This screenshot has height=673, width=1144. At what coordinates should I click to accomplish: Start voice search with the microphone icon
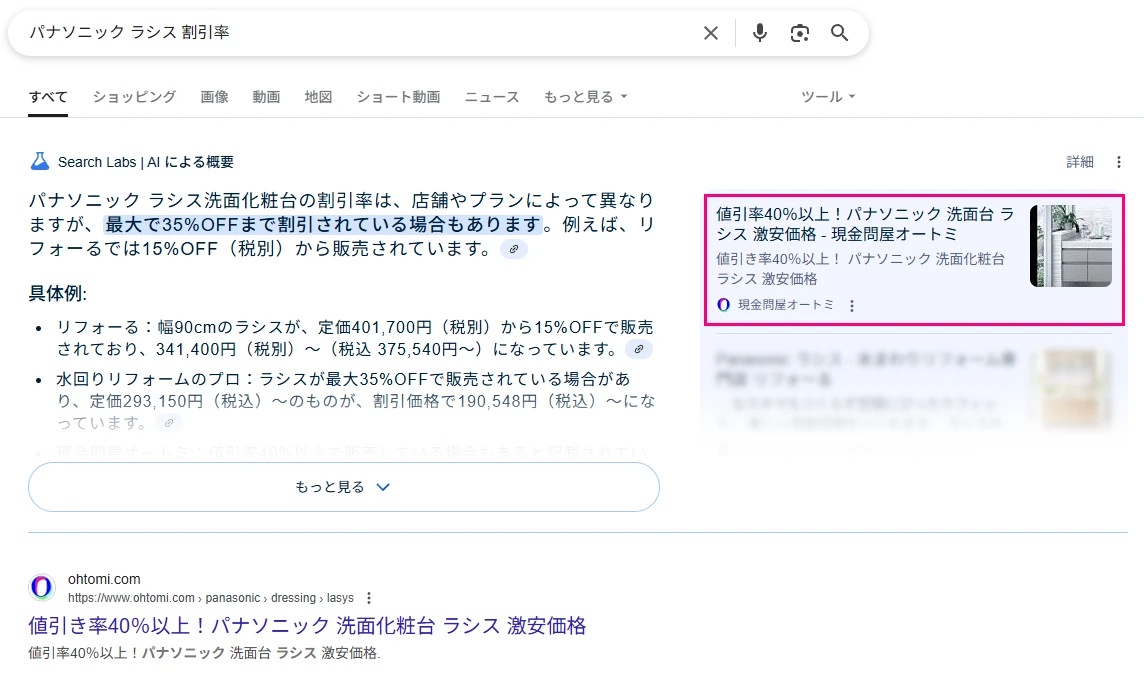[x=760, y=33]
